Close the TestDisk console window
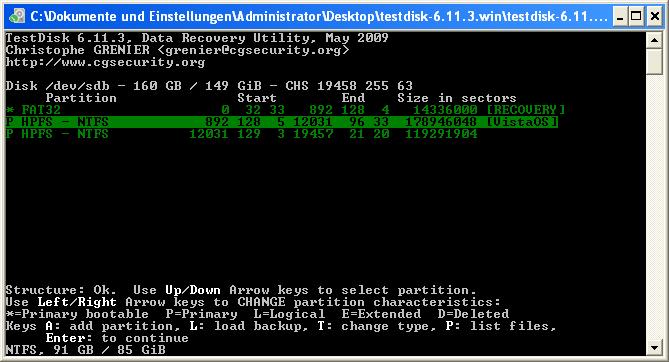This screenshot has width=669, height=362. (x=654, y=17)
